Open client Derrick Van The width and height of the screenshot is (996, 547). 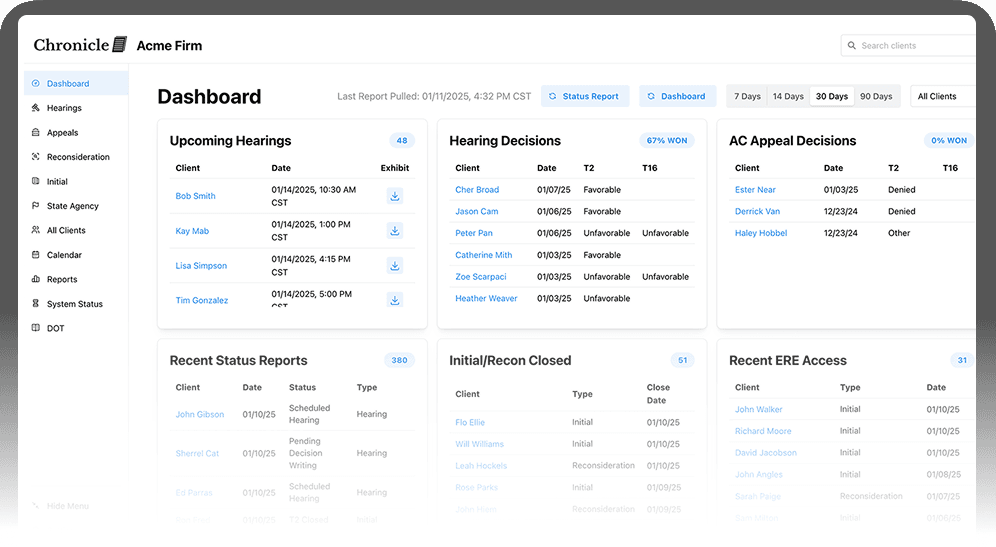tap(757, 211)
